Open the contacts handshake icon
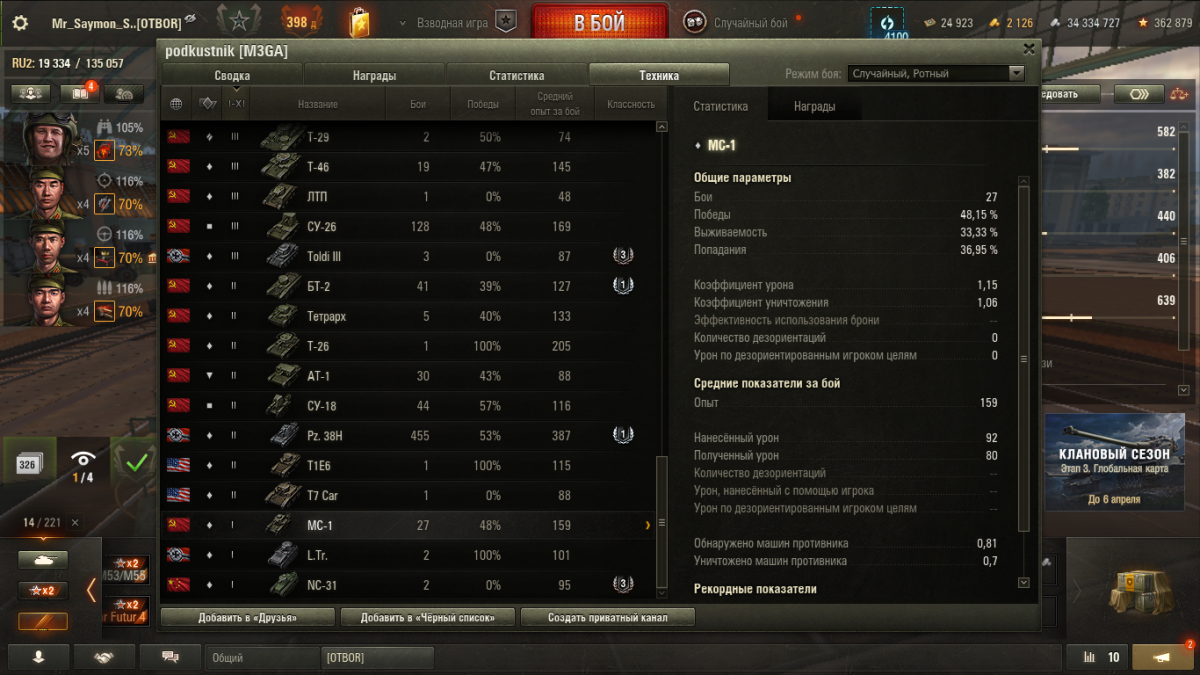1200x675 pixels. 101,657
